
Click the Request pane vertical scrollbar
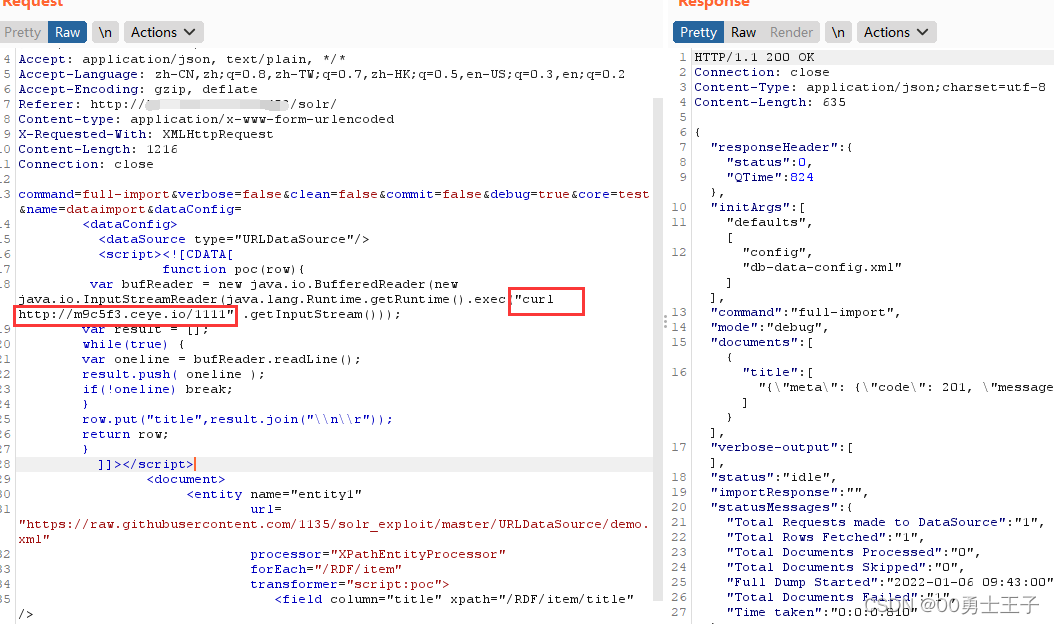(x=658, y=350)
